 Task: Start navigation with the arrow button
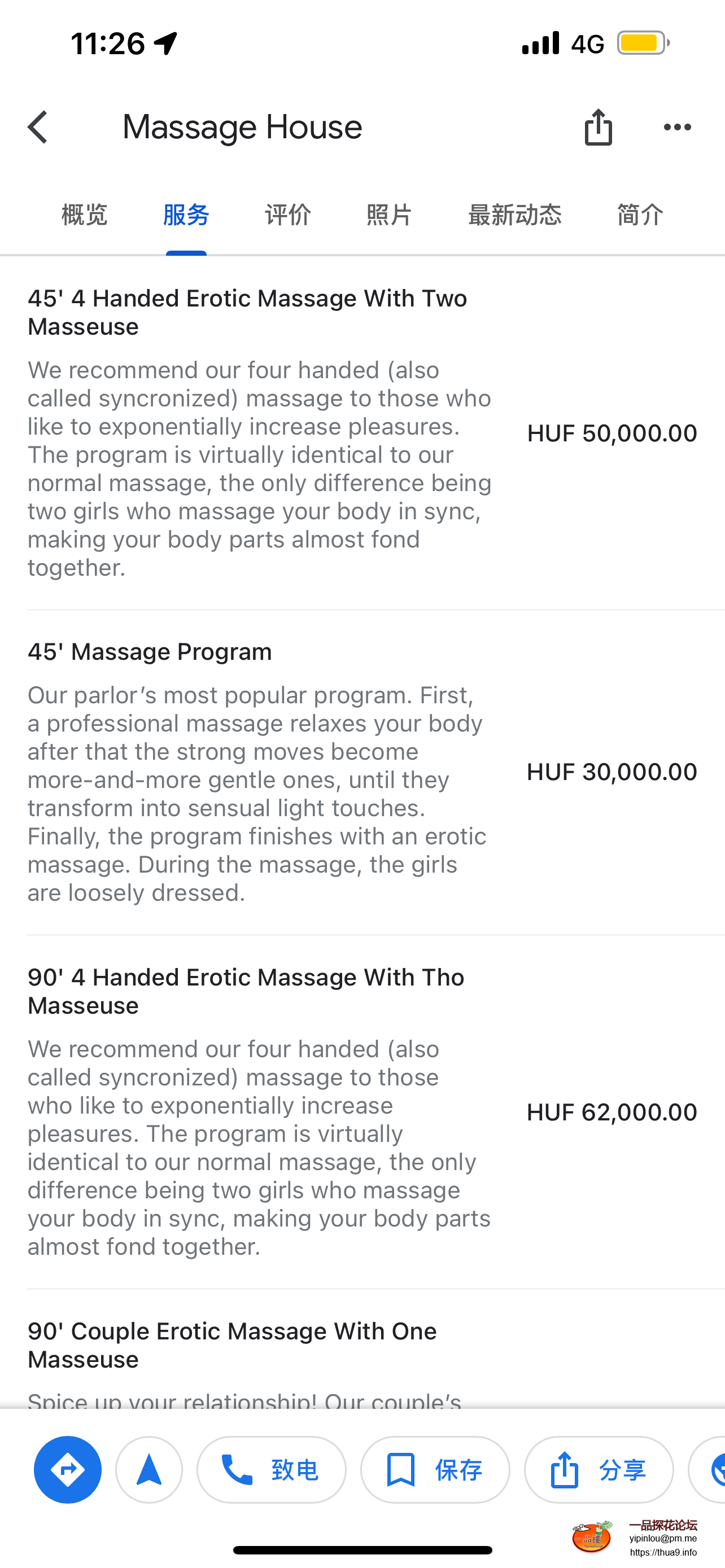(x=149, y=1469)
